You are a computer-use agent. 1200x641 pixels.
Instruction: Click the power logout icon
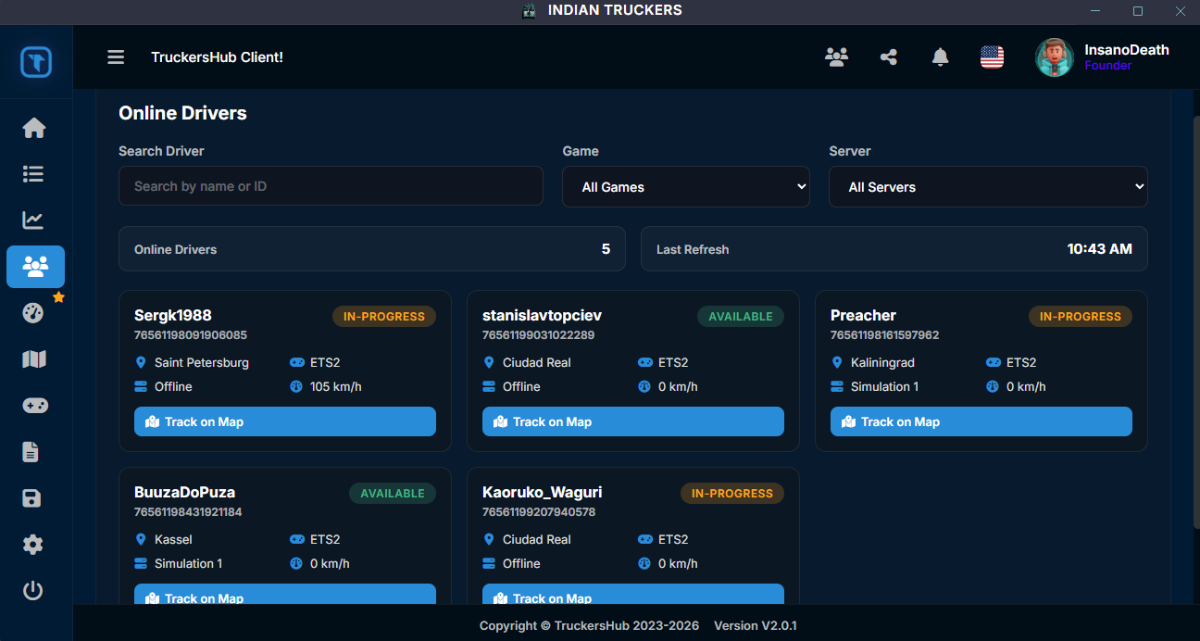[x=34, y=590]
